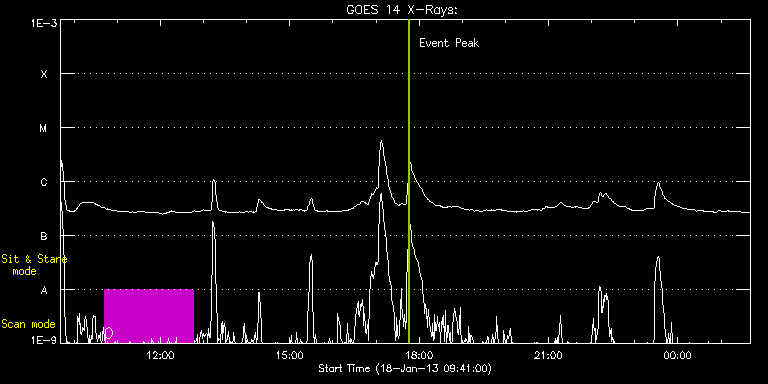Click the 00:00 time axis label

tap(678, 355)
